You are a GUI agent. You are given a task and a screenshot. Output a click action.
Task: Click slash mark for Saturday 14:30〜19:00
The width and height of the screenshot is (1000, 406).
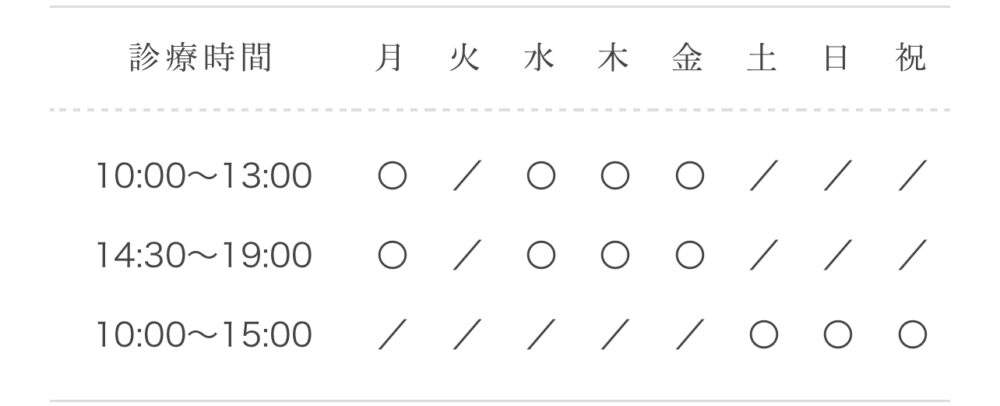point(764,255)
